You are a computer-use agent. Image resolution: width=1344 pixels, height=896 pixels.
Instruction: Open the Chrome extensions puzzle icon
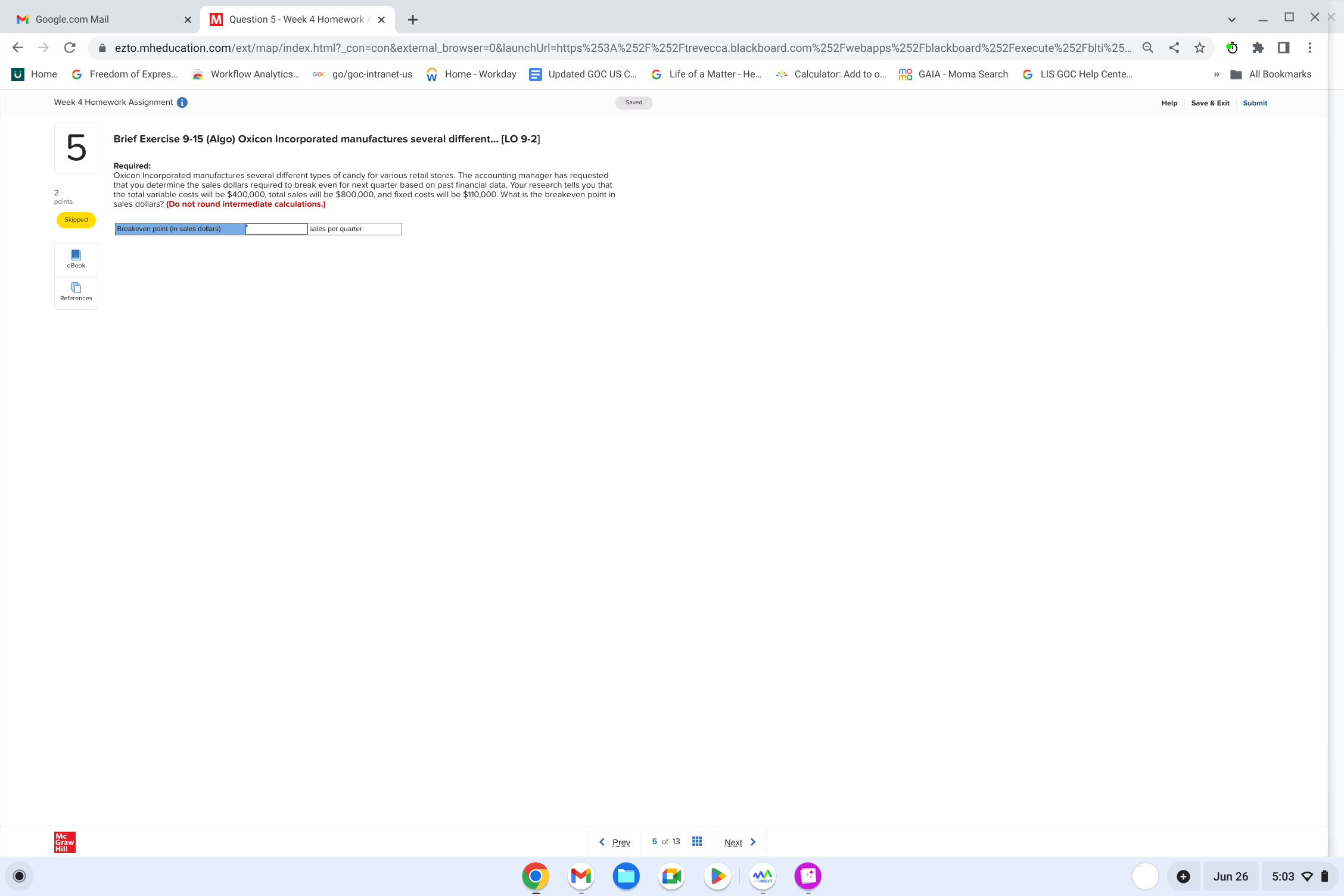[1258, 48]
